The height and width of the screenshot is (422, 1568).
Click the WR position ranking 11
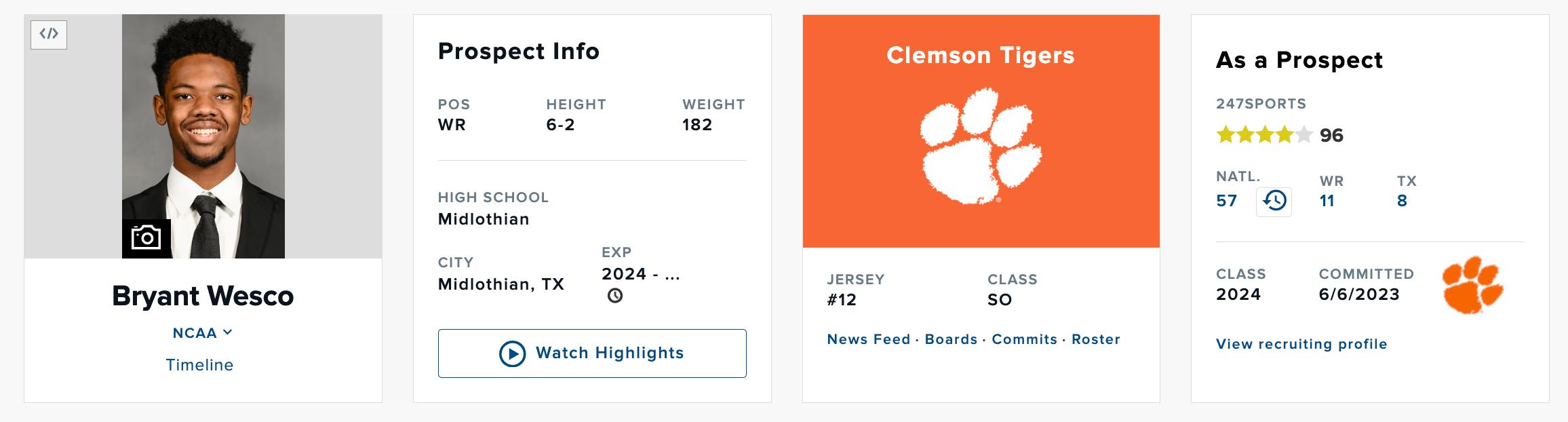click(x=1327, y=201)
